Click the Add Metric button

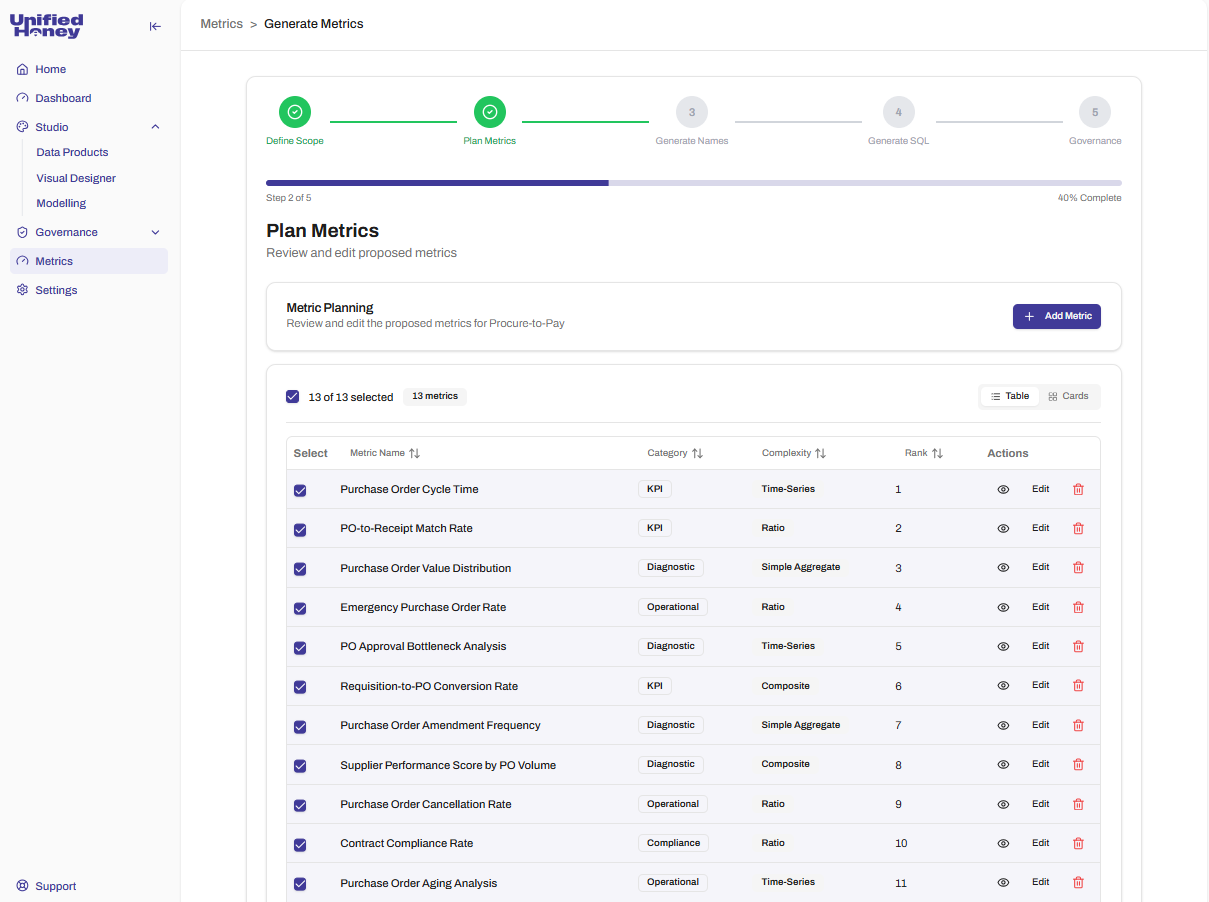tap(1057, 316)
